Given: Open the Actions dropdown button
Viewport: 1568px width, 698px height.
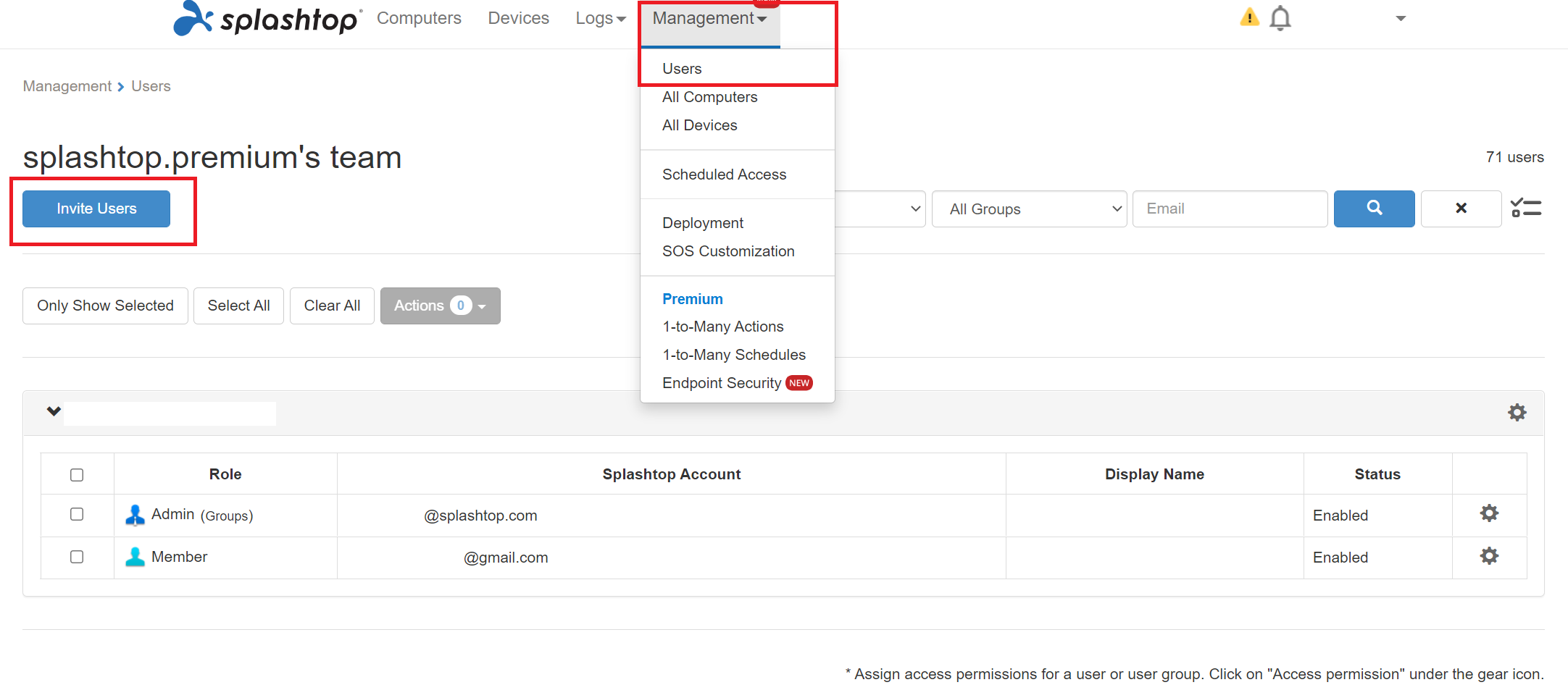Looking at the screenshot, I should [440, 306].
